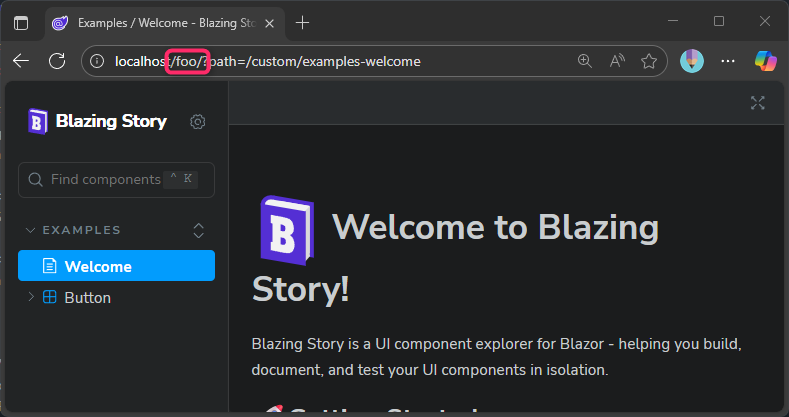Click the large Blazing Story book logo
The image size is (789, 417).
287,230
